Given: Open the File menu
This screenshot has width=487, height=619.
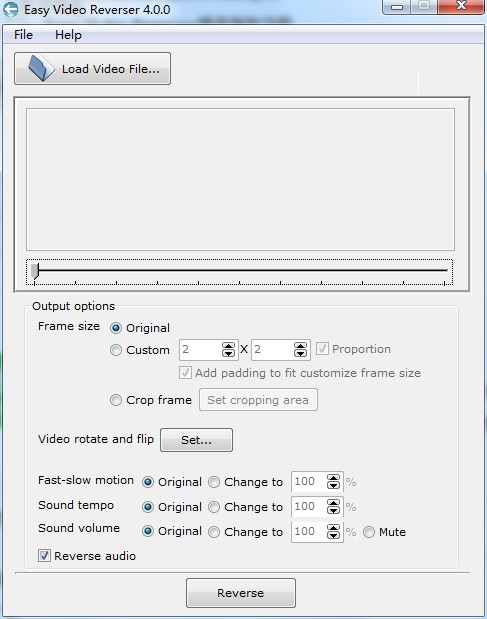Looking at the screenshot, I should [23, 35].
